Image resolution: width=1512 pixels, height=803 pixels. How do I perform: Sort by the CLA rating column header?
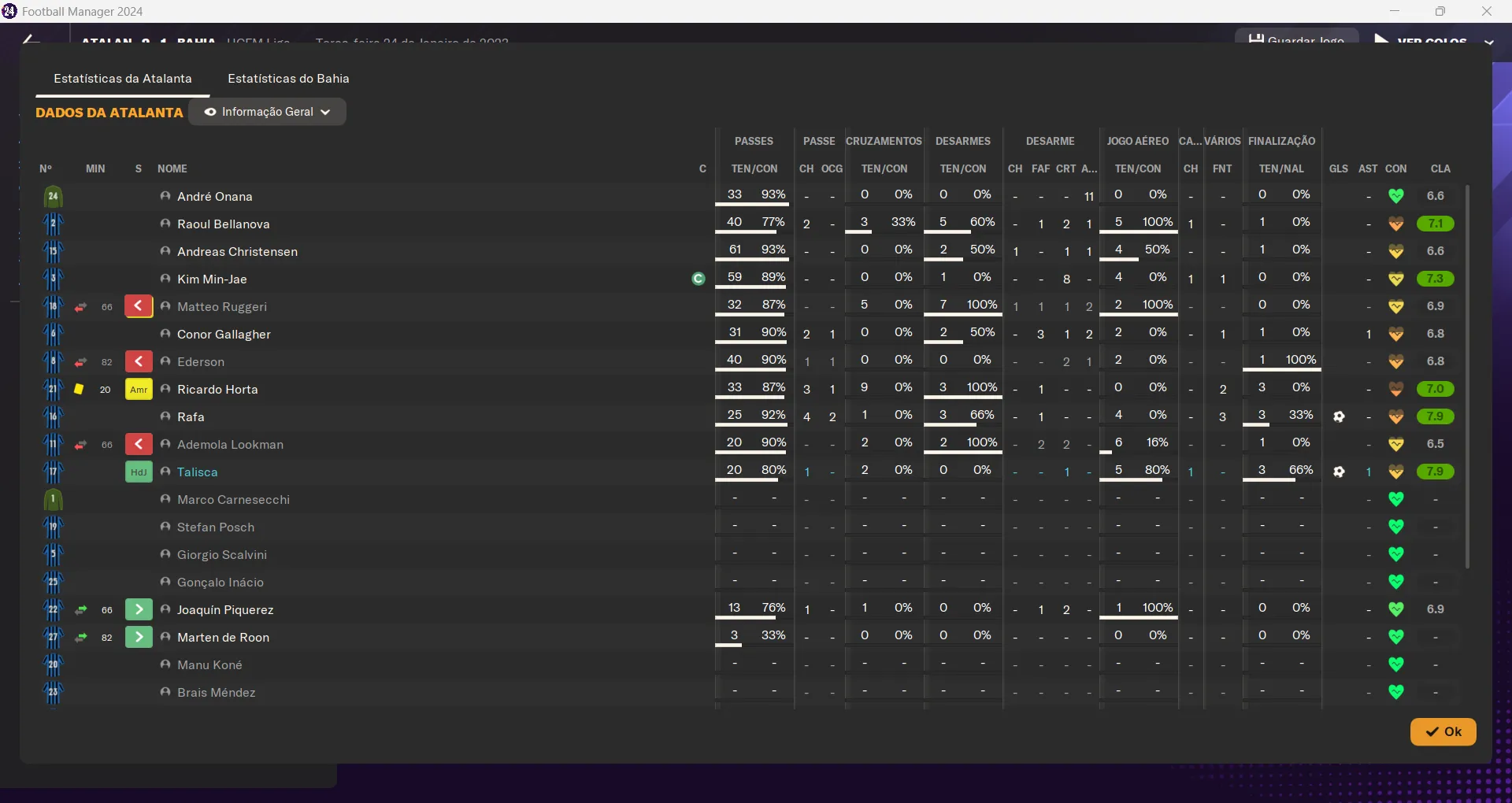pyautogui.click(x=1440, y=168)
